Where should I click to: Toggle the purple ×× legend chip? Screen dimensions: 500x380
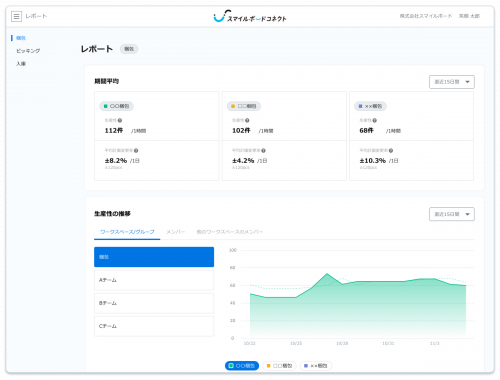pos(316,366)
